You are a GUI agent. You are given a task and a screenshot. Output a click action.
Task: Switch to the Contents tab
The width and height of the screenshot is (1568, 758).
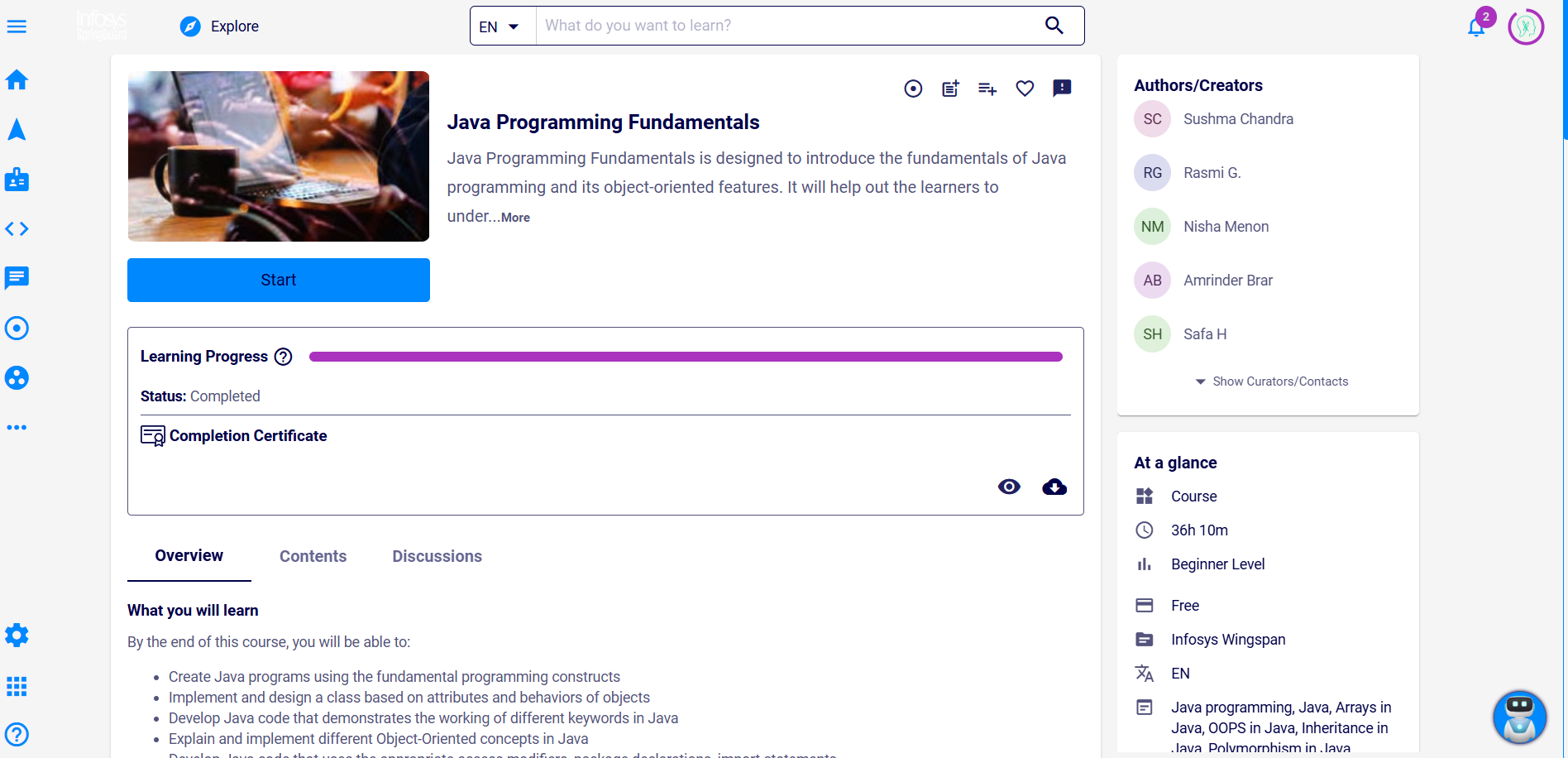pos(313,556)
